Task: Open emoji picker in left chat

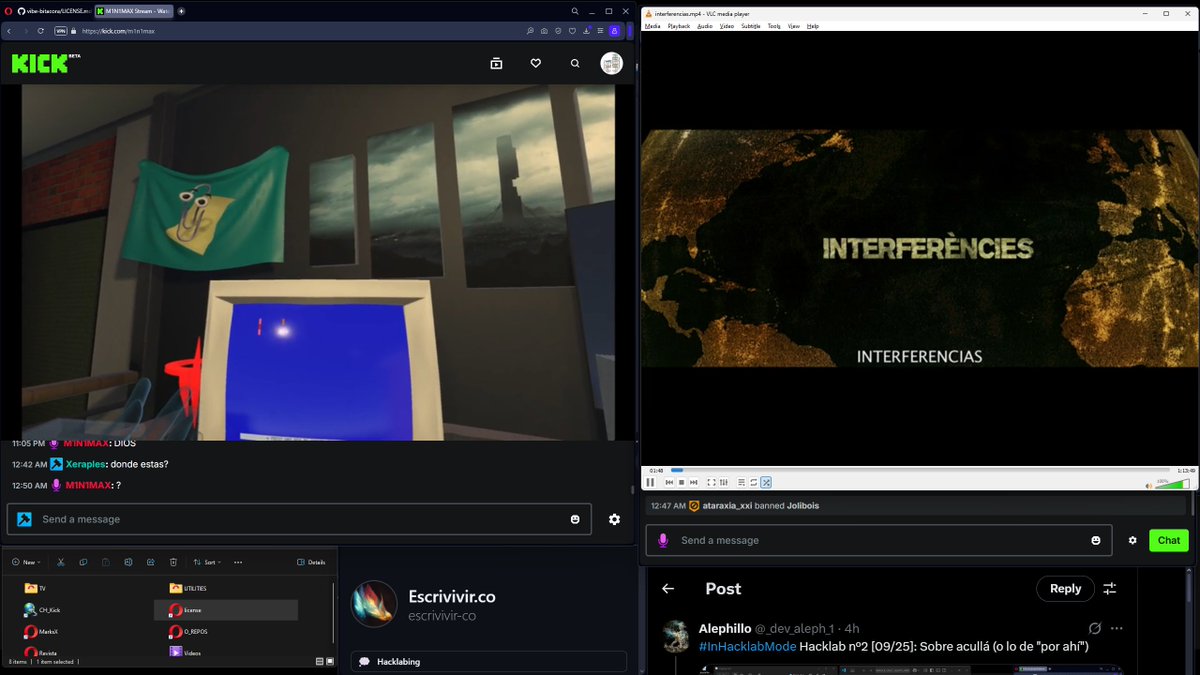Action: pos(575,519)
